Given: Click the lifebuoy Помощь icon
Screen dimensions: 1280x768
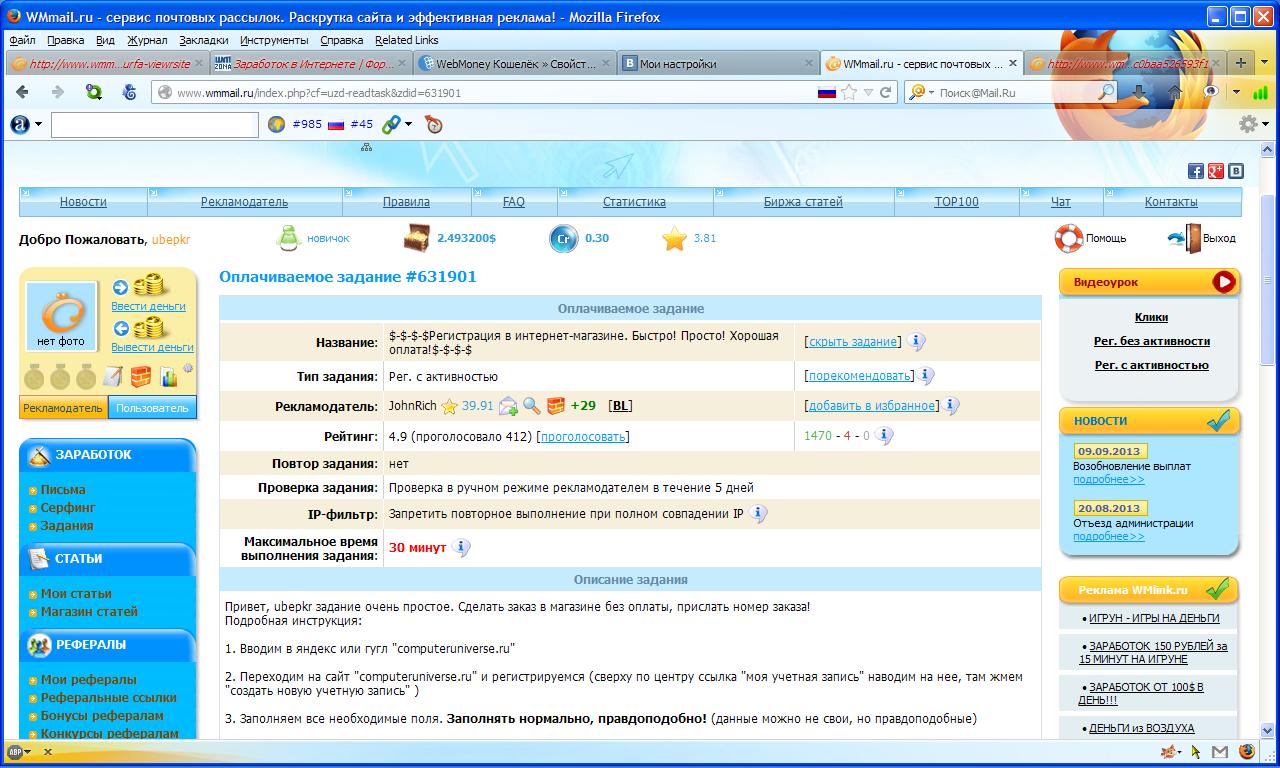Looking at the screenshot, I should [1068, 238].
